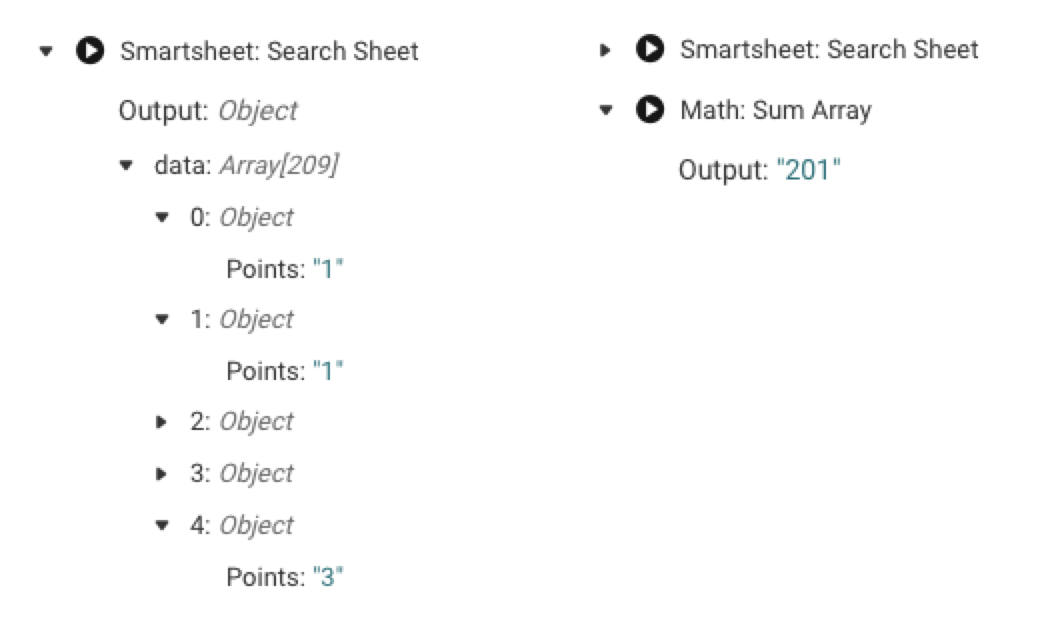Image resolution: width=1054 pixels, height=632 pixels.
Task: Collapse array item 4 Object
Action: [x=162, y=525]
